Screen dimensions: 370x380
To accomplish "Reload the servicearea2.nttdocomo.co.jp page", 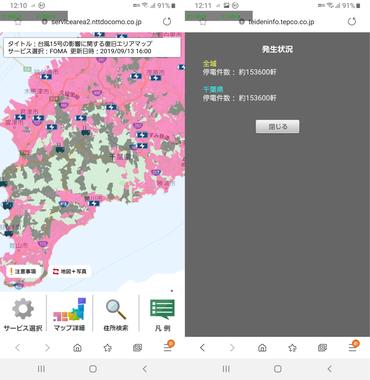I will (167, 22).
